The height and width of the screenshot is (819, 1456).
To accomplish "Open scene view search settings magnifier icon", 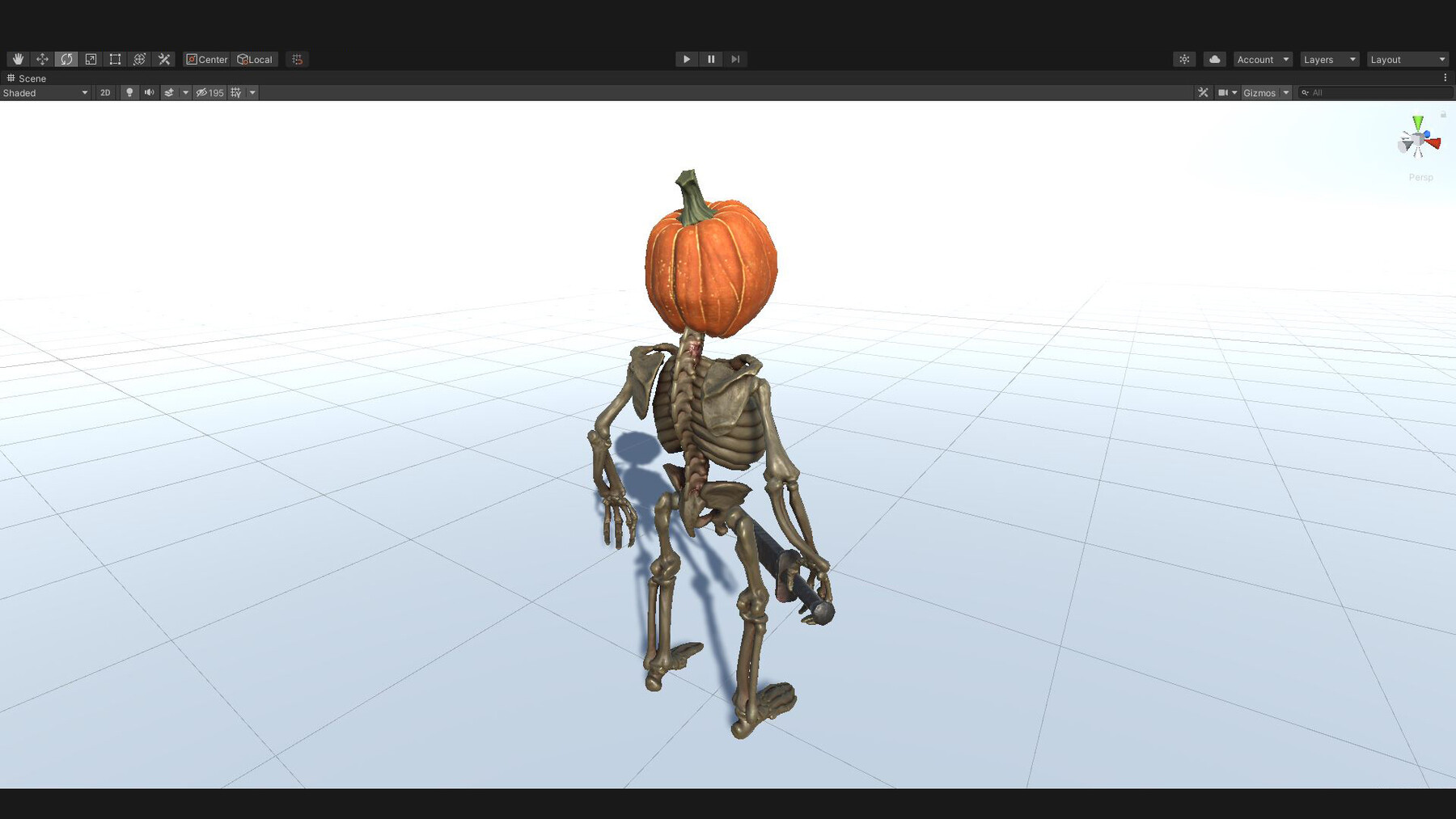I will tap(1306, 92).
